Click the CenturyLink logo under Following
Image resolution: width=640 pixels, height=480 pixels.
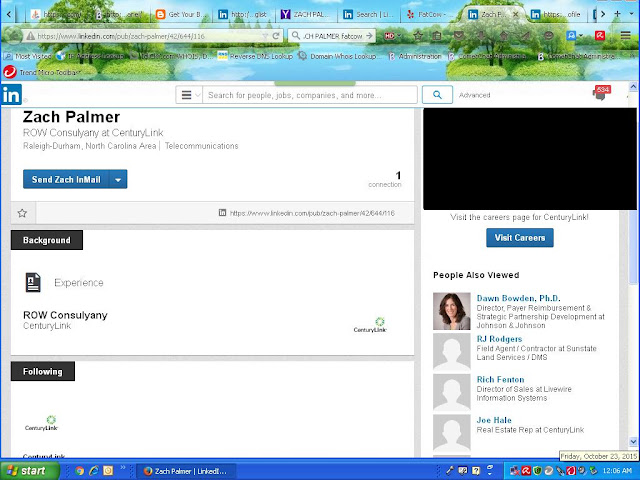point(41,423)
